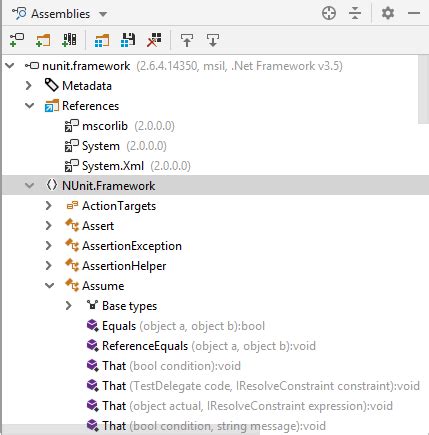Click the Metadata tag icon
Image resolution: width=429 pixels, height=435 pixels.
pos(51,85)
